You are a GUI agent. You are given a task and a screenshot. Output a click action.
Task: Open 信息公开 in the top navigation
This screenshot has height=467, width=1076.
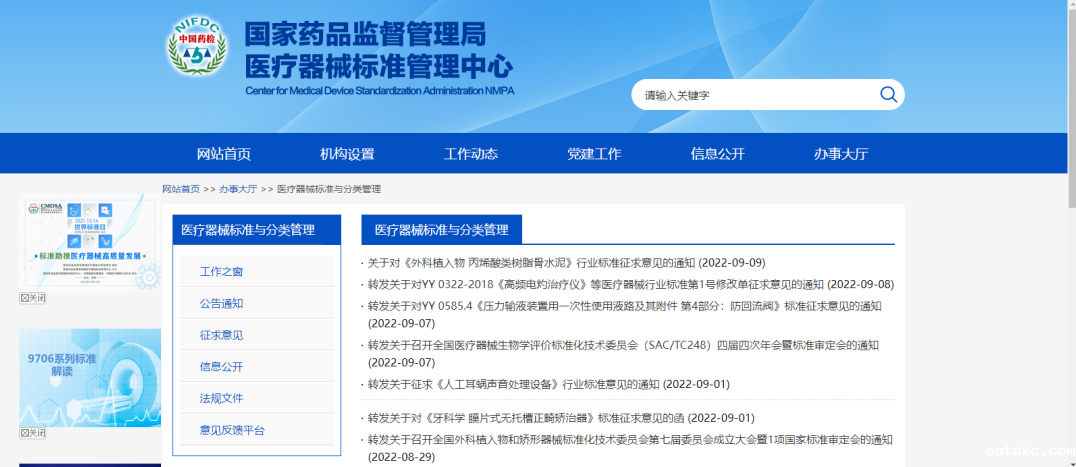pyautogui.click(x=718, y=154)
